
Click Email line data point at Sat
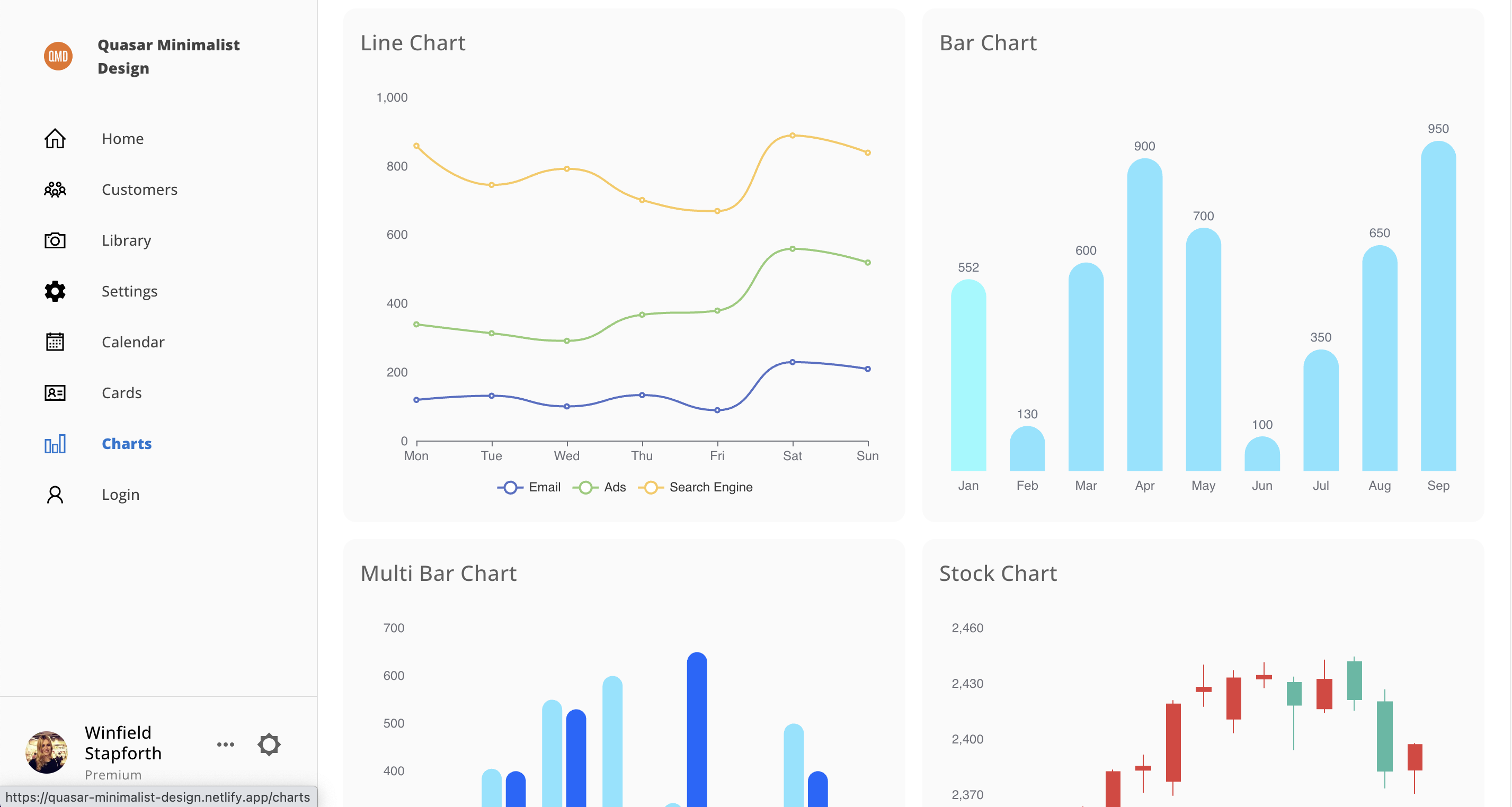[x=793, y=362]
